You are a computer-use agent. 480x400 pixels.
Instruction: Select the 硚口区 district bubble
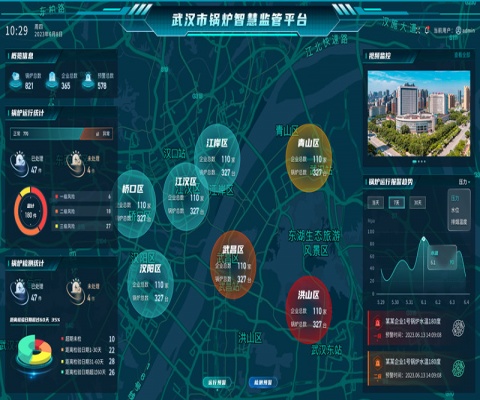tap(133, 204)
